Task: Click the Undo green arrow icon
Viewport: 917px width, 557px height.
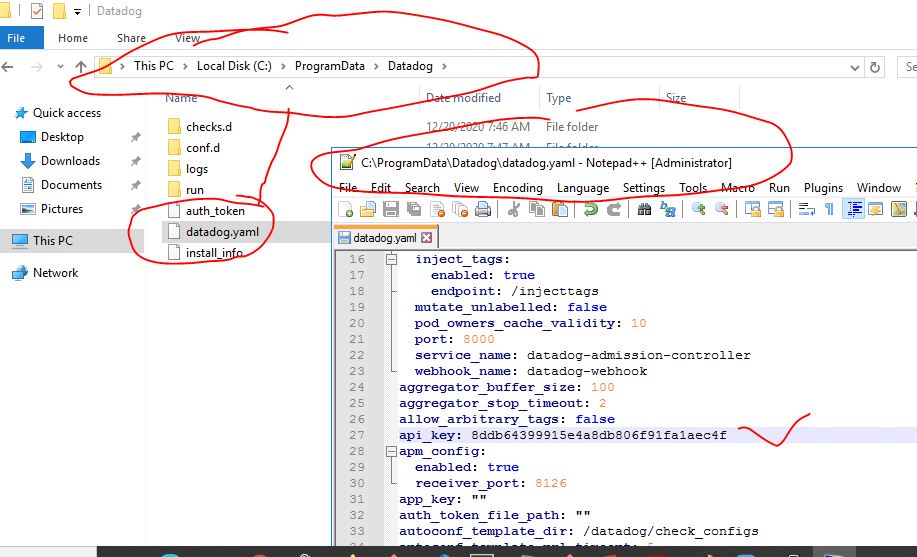Action: [x=591, y=209]
